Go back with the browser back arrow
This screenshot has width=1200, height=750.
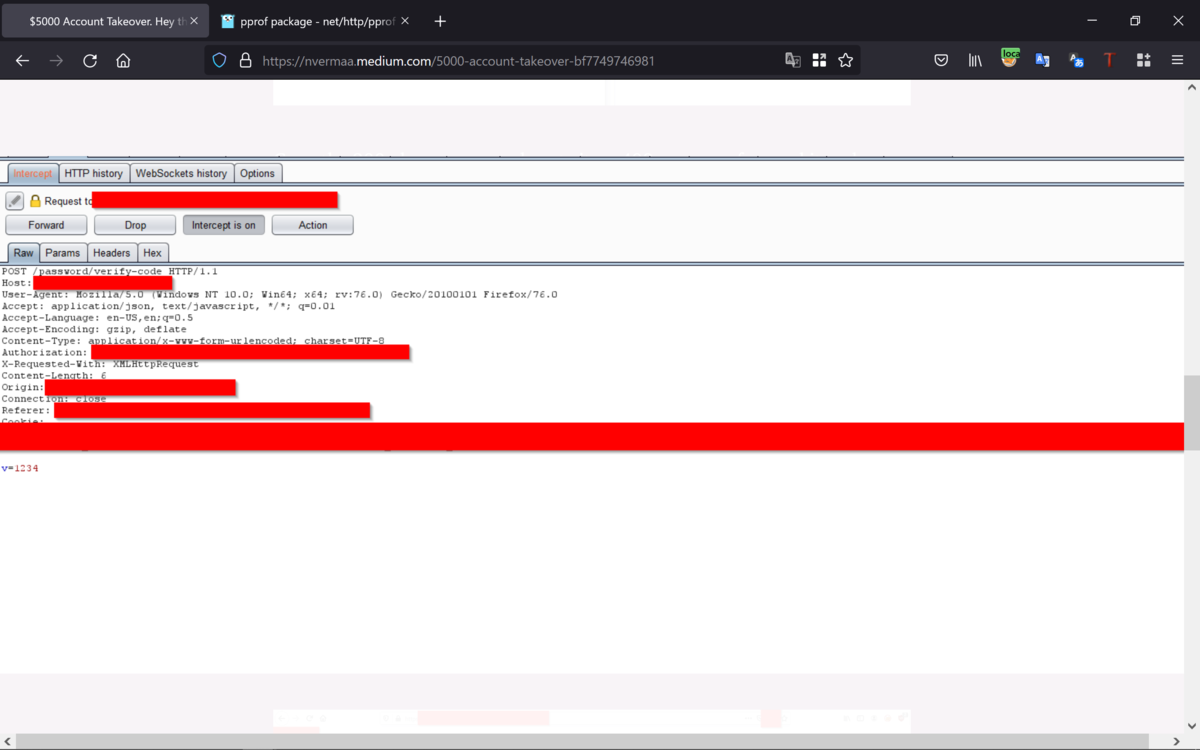[22, 61]
